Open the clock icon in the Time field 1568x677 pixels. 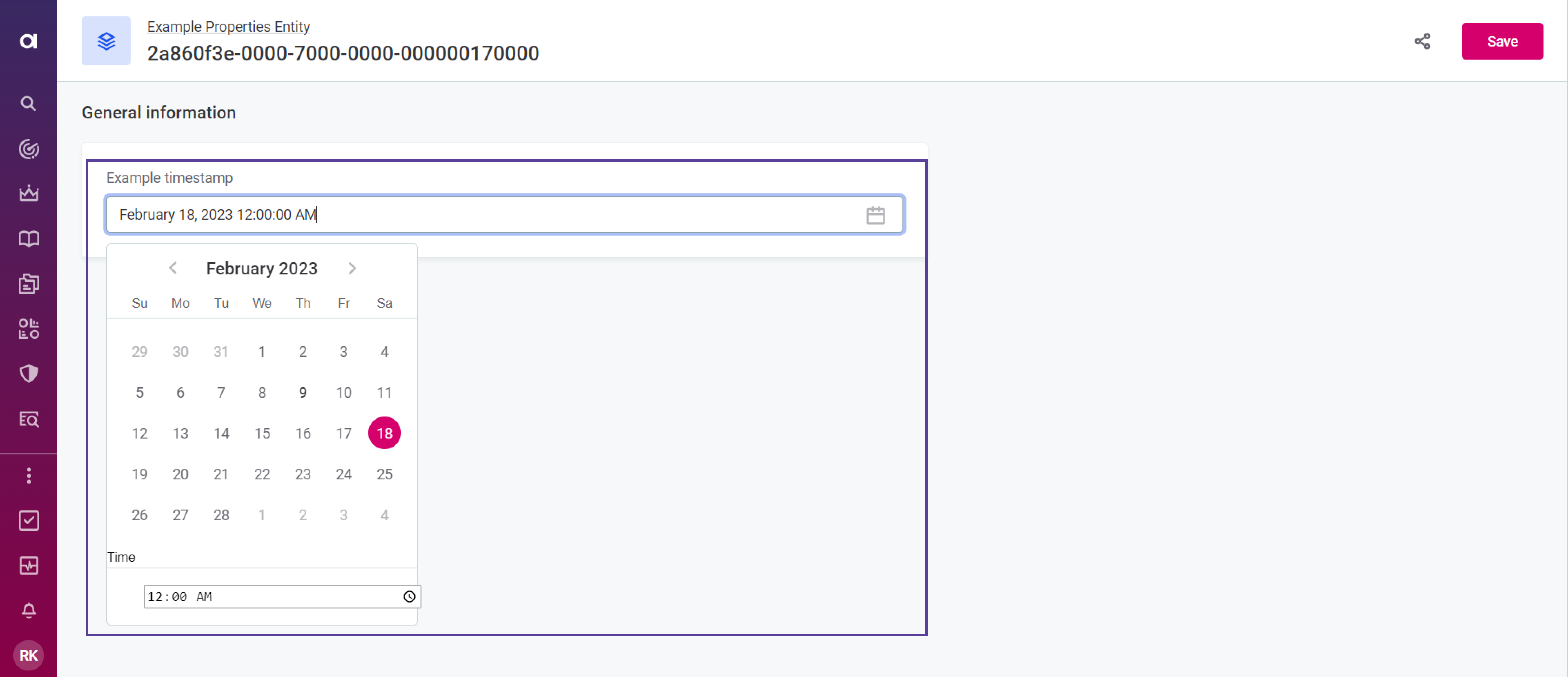pyautogui.click(x=409, y=597)
